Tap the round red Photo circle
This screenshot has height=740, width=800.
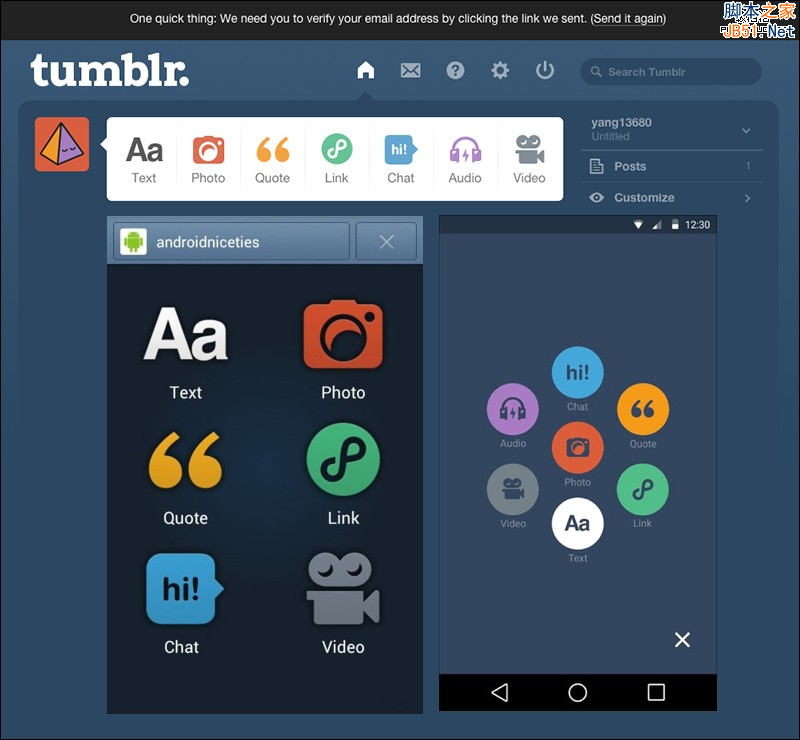[x=578, y=448]
